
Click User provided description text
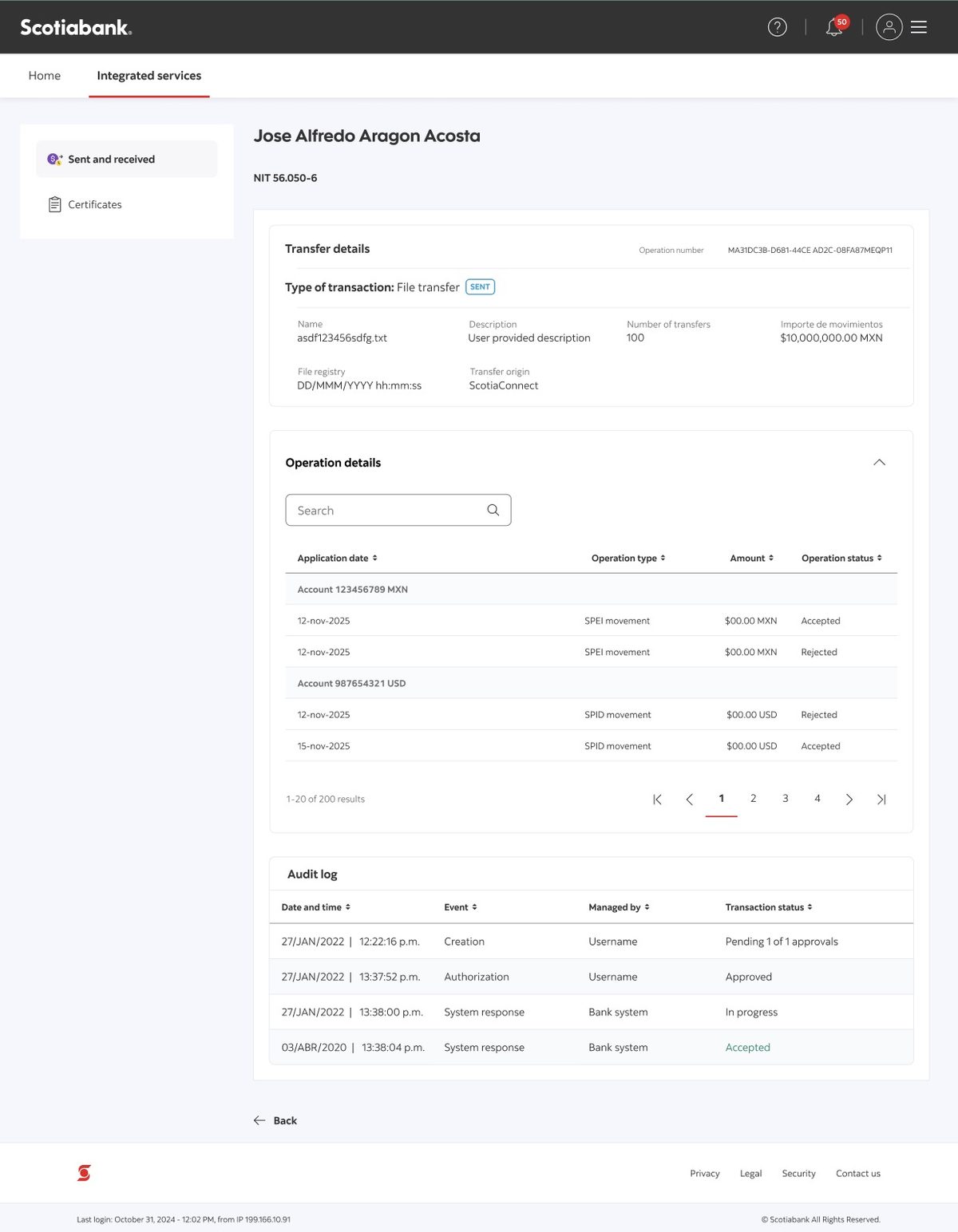click(x=529, y=338)
